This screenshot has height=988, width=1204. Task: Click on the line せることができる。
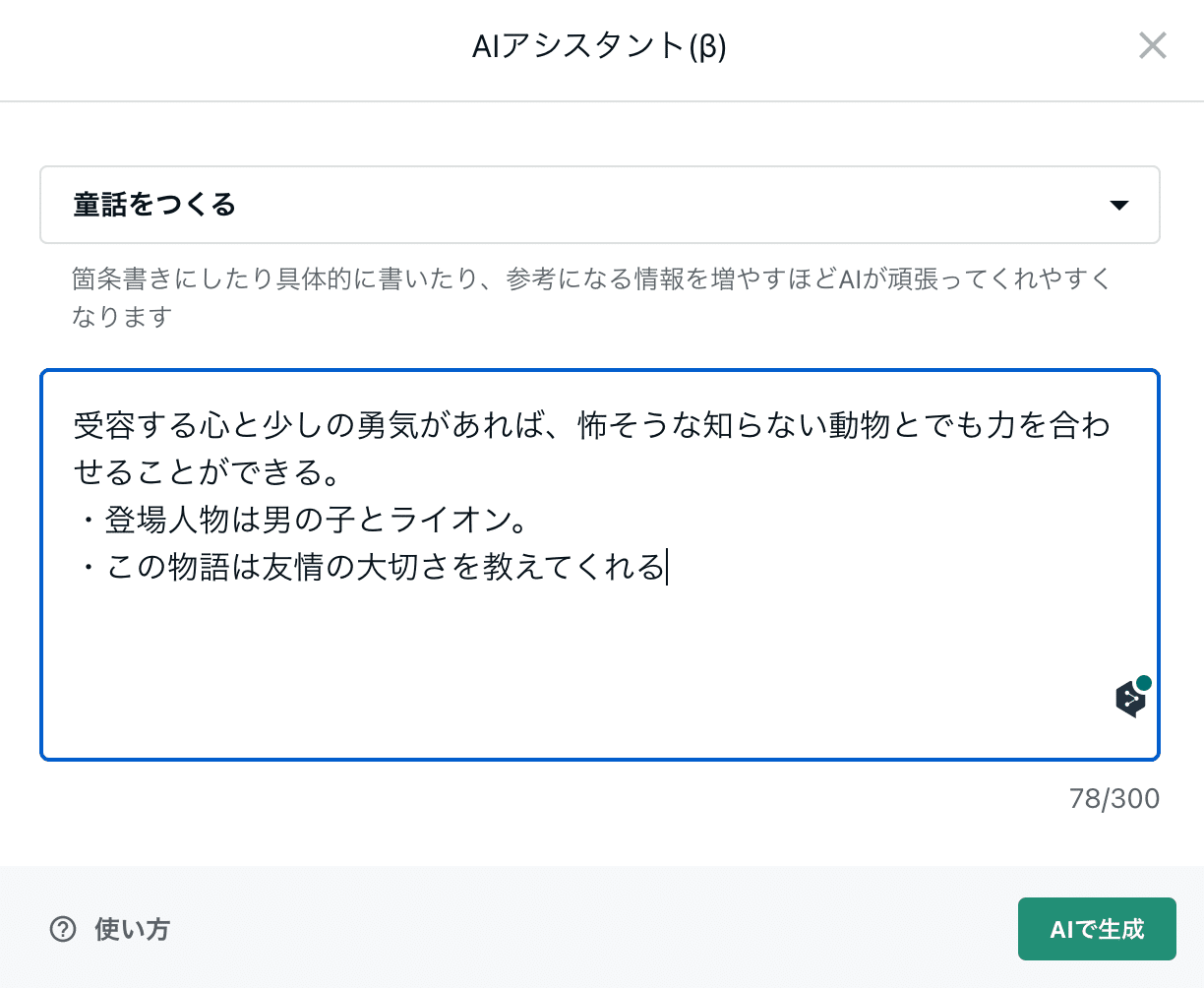pyautogui.click(x=207, y=472)
